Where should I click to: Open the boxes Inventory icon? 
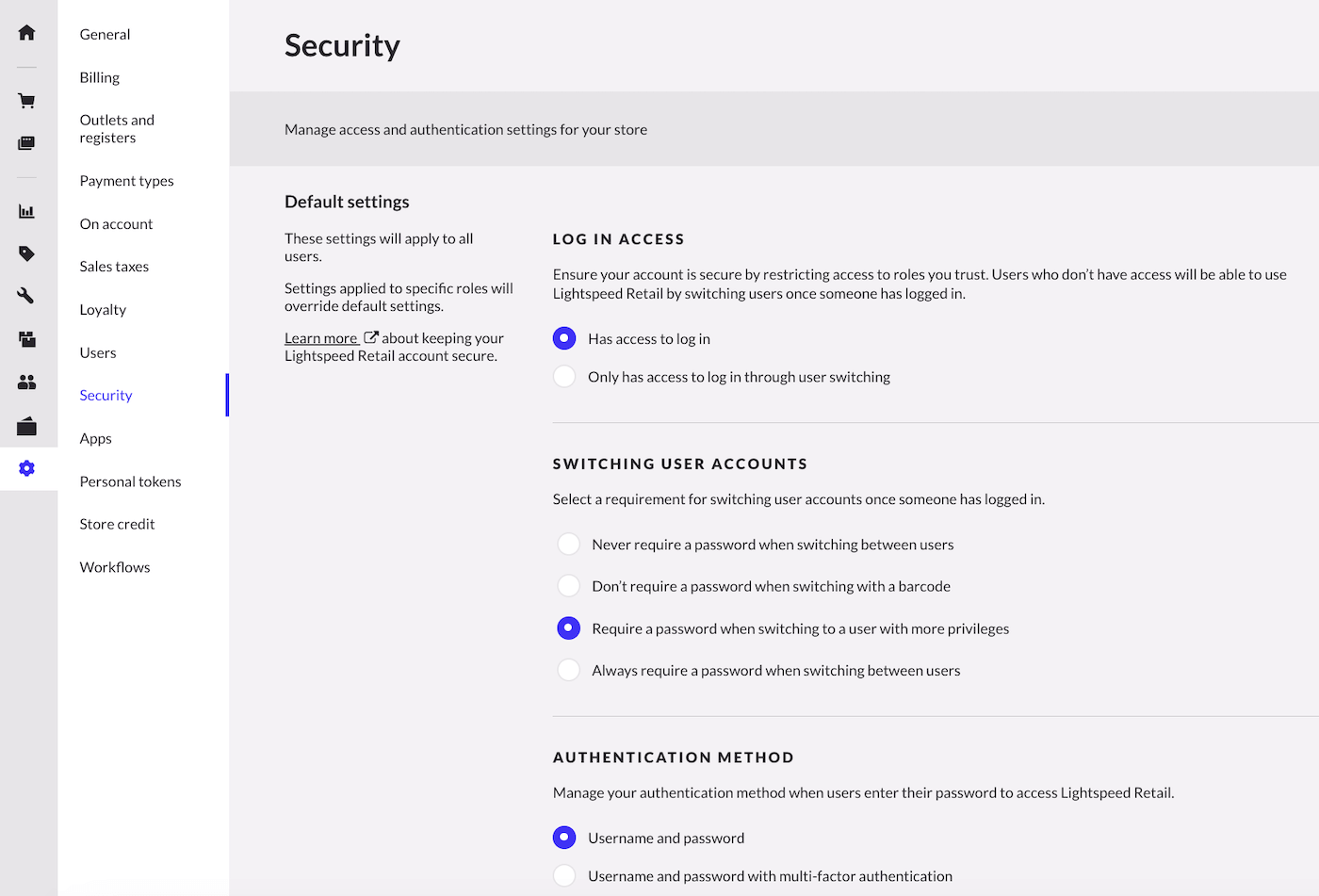coord(27,339)
